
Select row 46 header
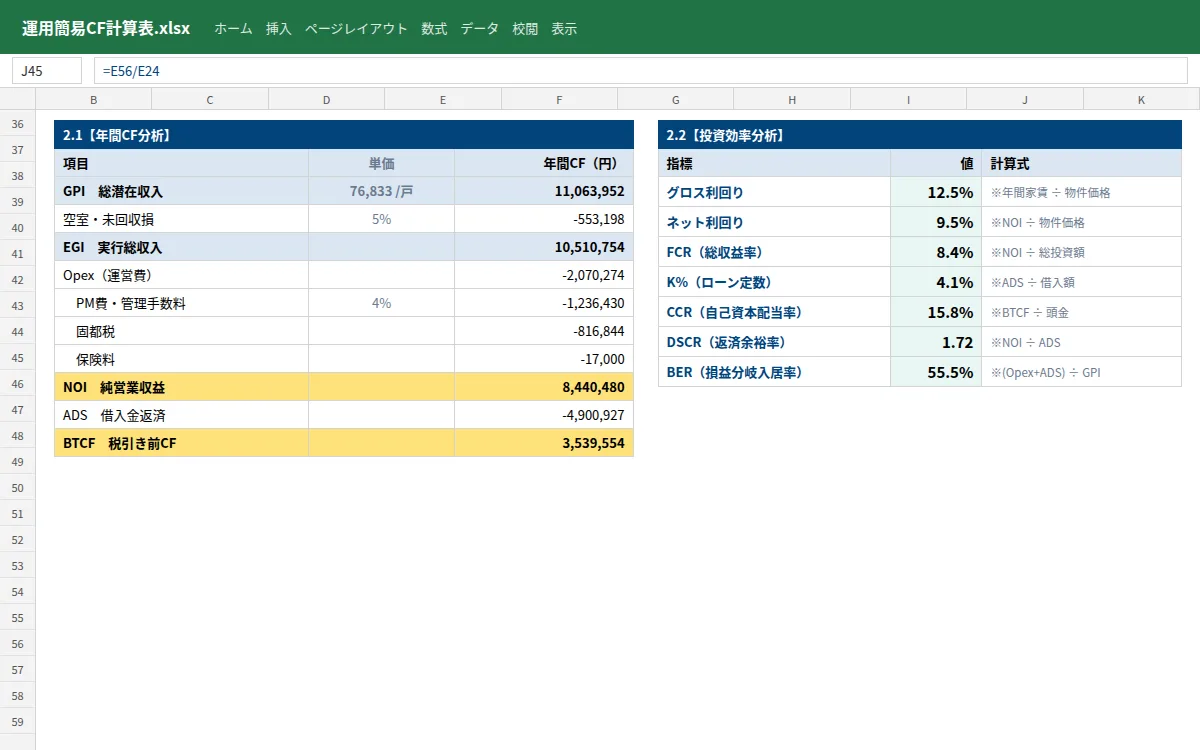pos(17,384)
